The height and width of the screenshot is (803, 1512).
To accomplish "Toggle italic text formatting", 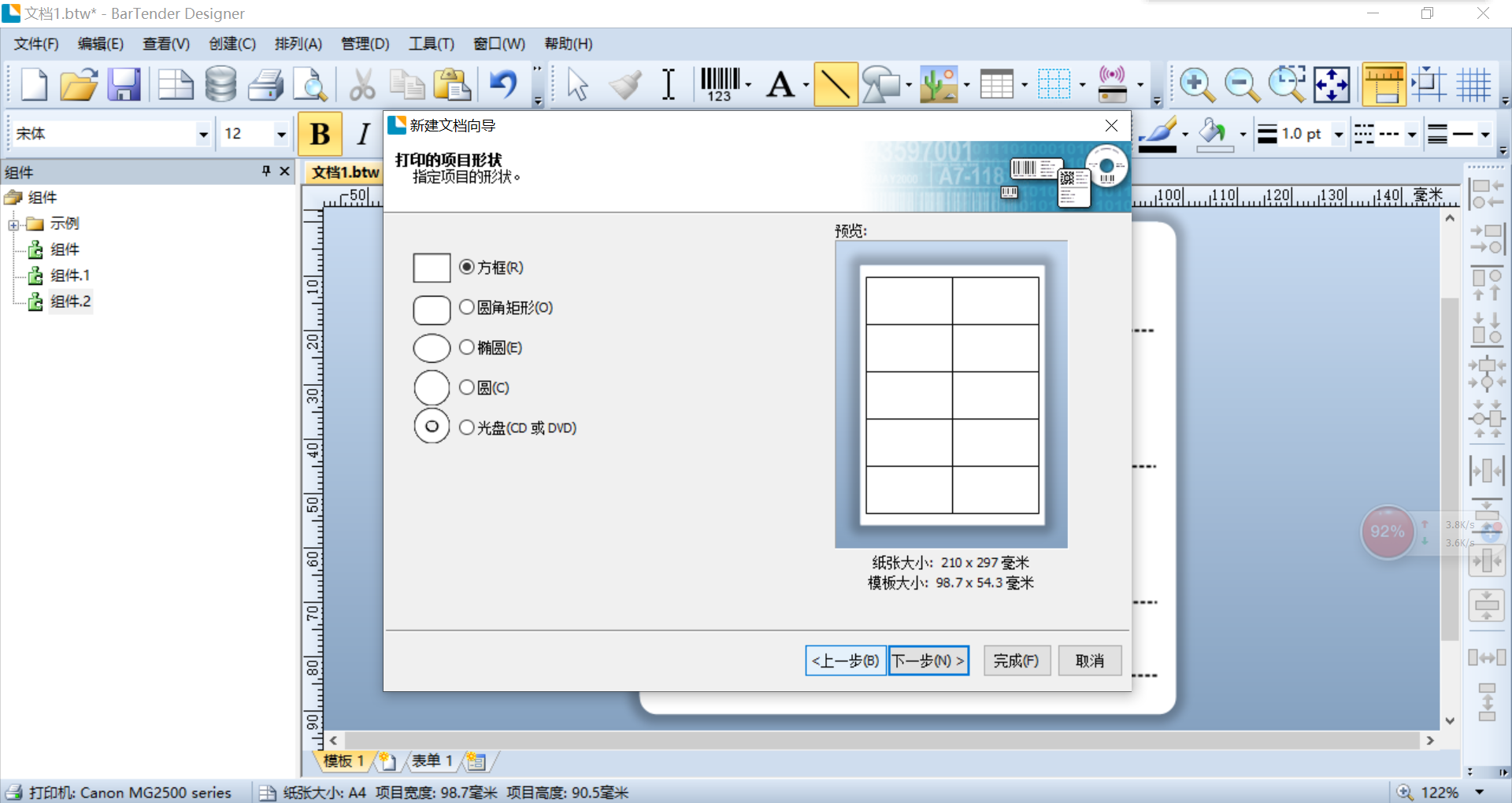I will [x=363, y=134].
